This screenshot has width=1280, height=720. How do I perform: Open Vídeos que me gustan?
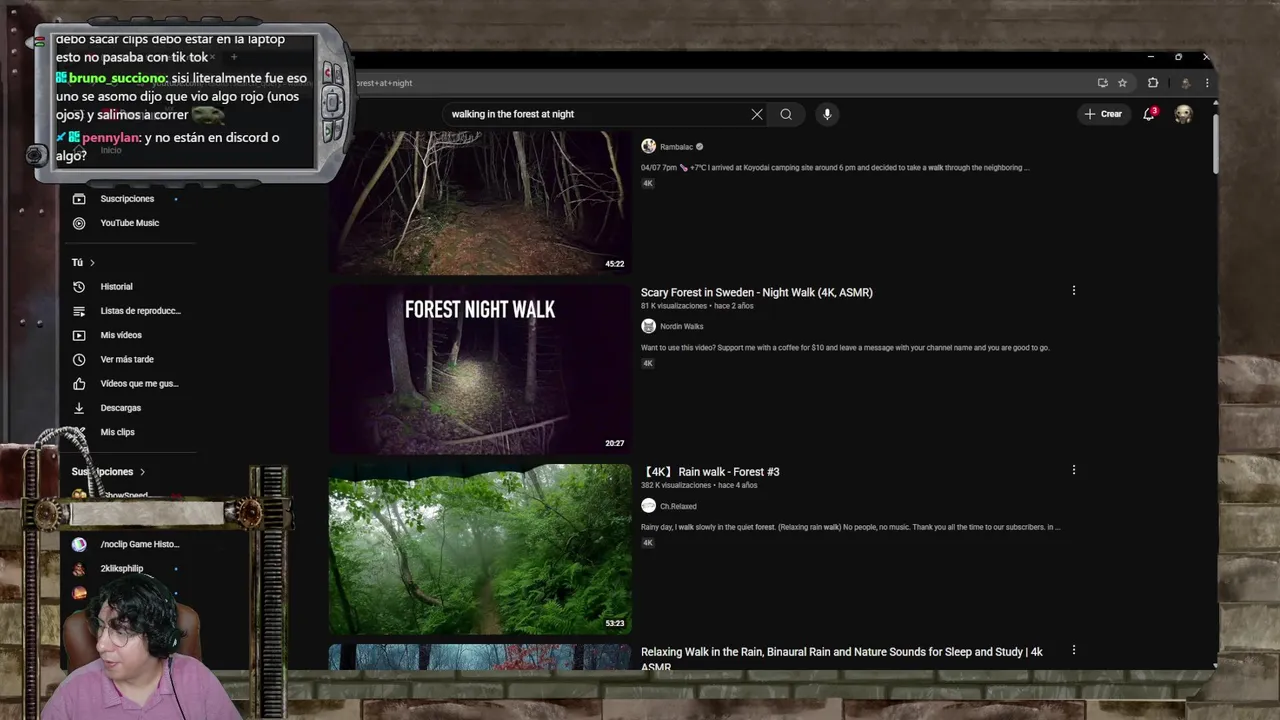tap(139, 384)
